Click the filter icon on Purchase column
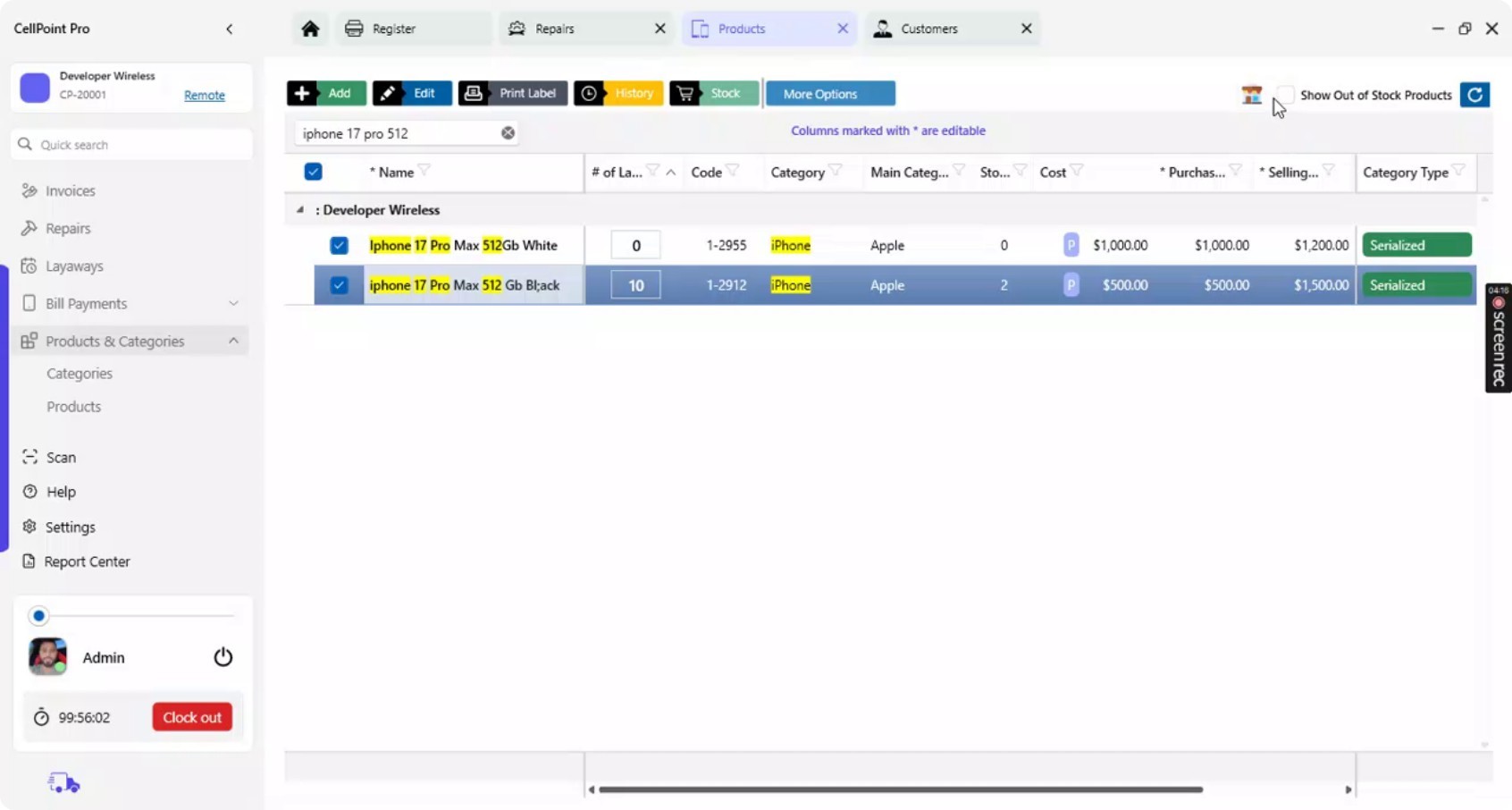This screenshot has height=810, width=1512. [1236, 170]
